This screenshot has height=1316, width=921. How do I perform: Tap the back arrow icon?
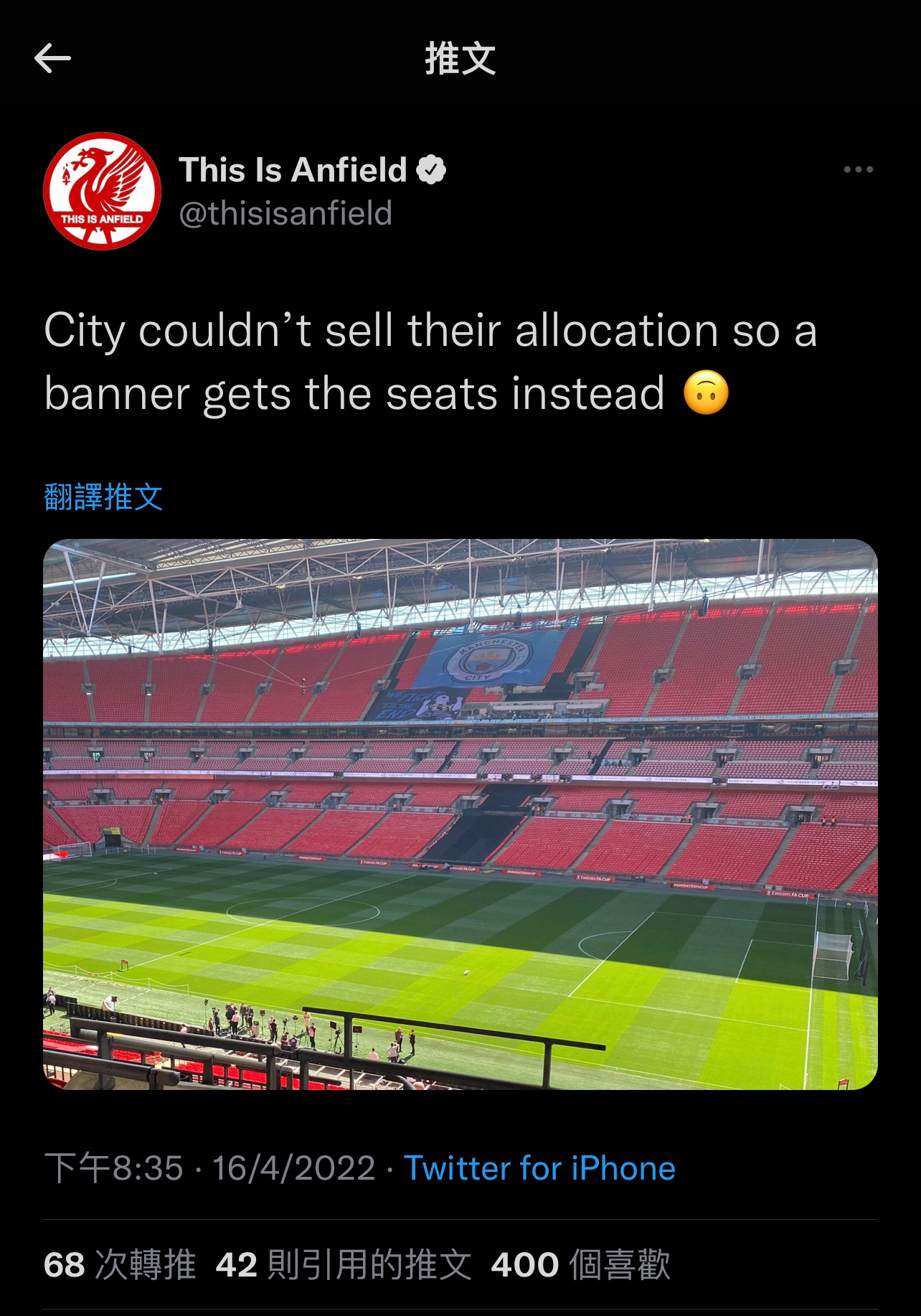(52, 58)
